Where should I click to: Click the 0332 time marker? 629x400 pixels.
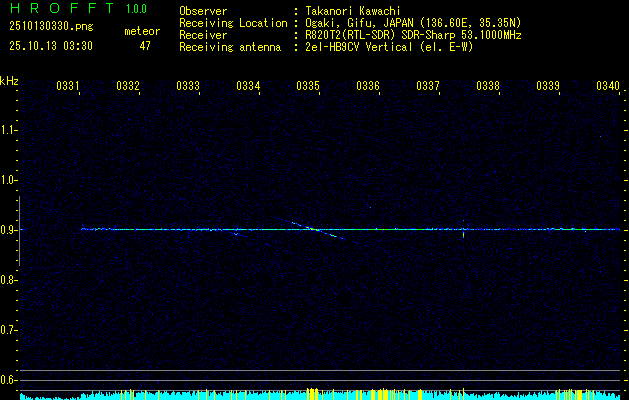(128, 86)
